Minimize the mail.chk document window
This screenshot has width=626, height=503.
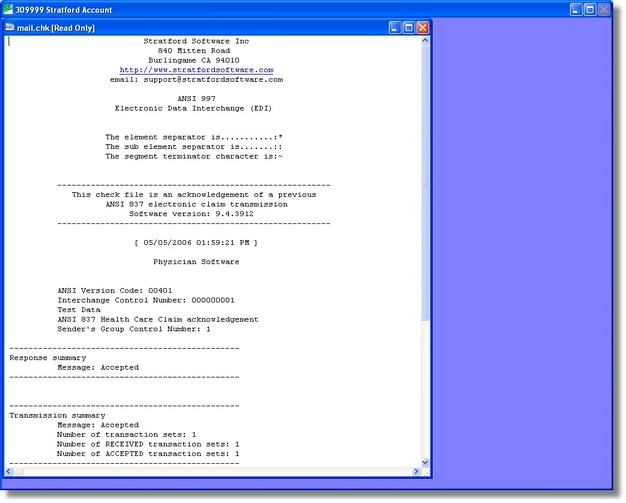tap(395, 27)
